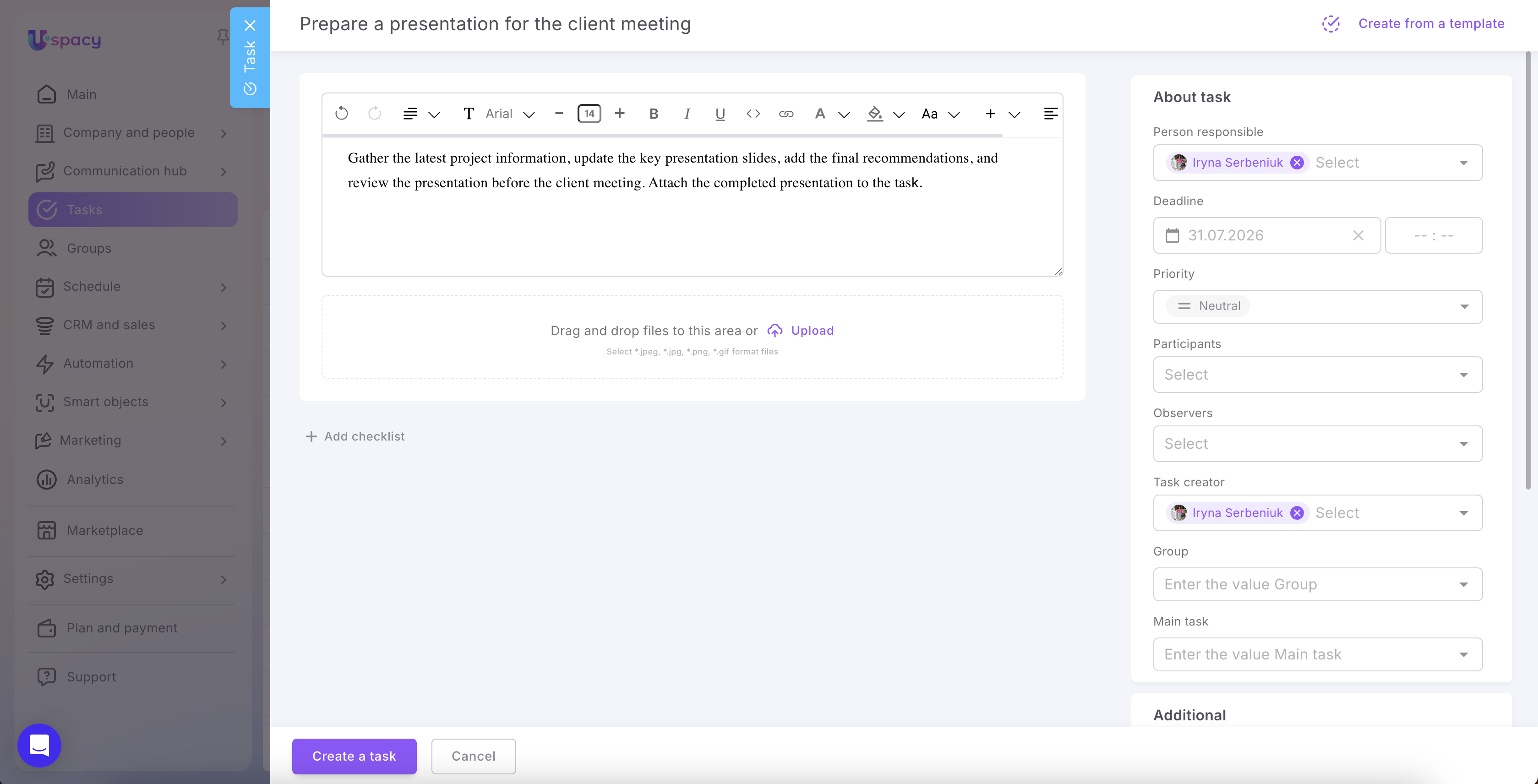Open the Arial font family dropdown
This screenshot has height=784, width=1538.
coord(509,114)
